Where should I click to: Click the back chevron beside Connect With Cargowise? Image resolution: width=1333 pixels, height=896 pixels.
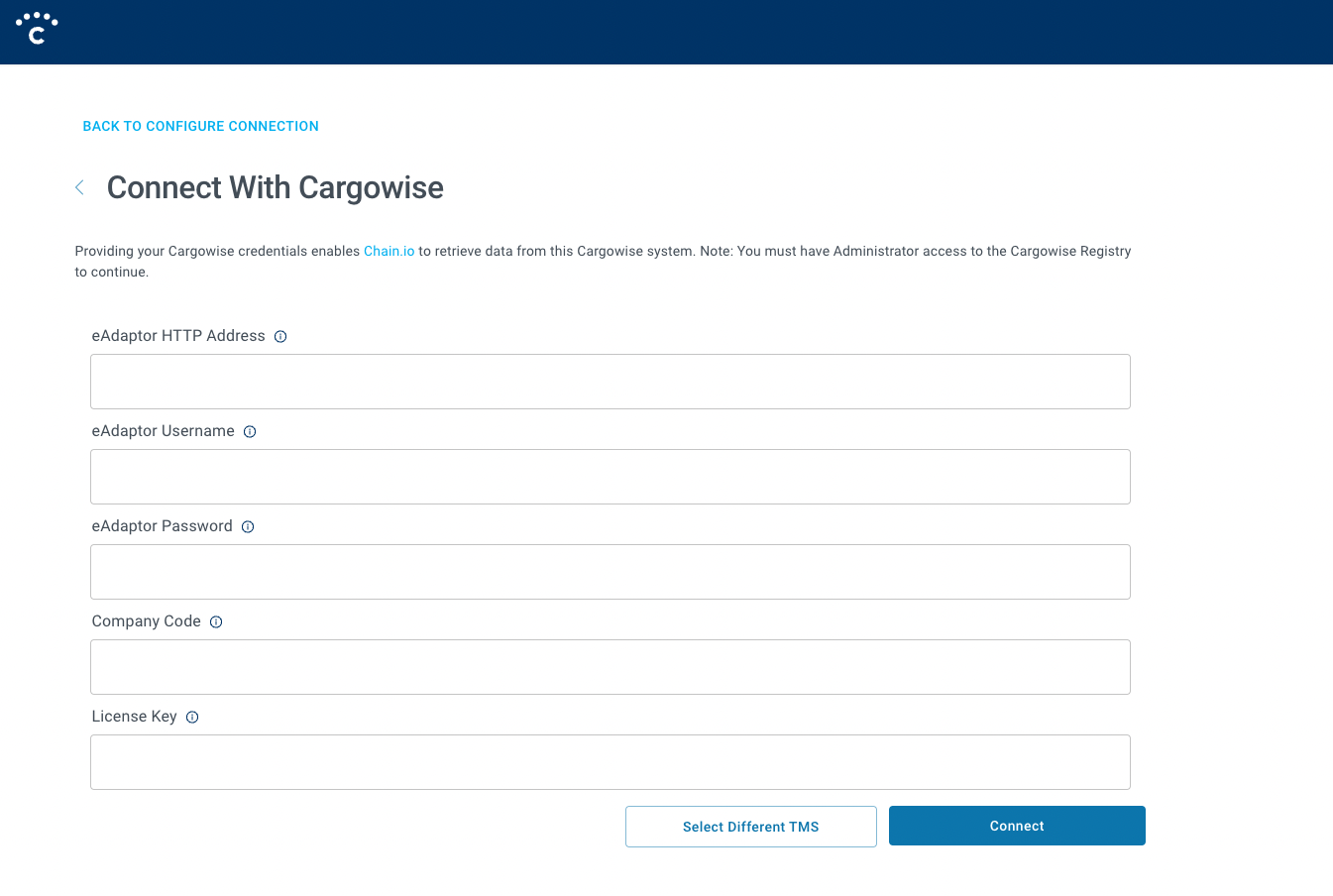click(x=79, y=187)
